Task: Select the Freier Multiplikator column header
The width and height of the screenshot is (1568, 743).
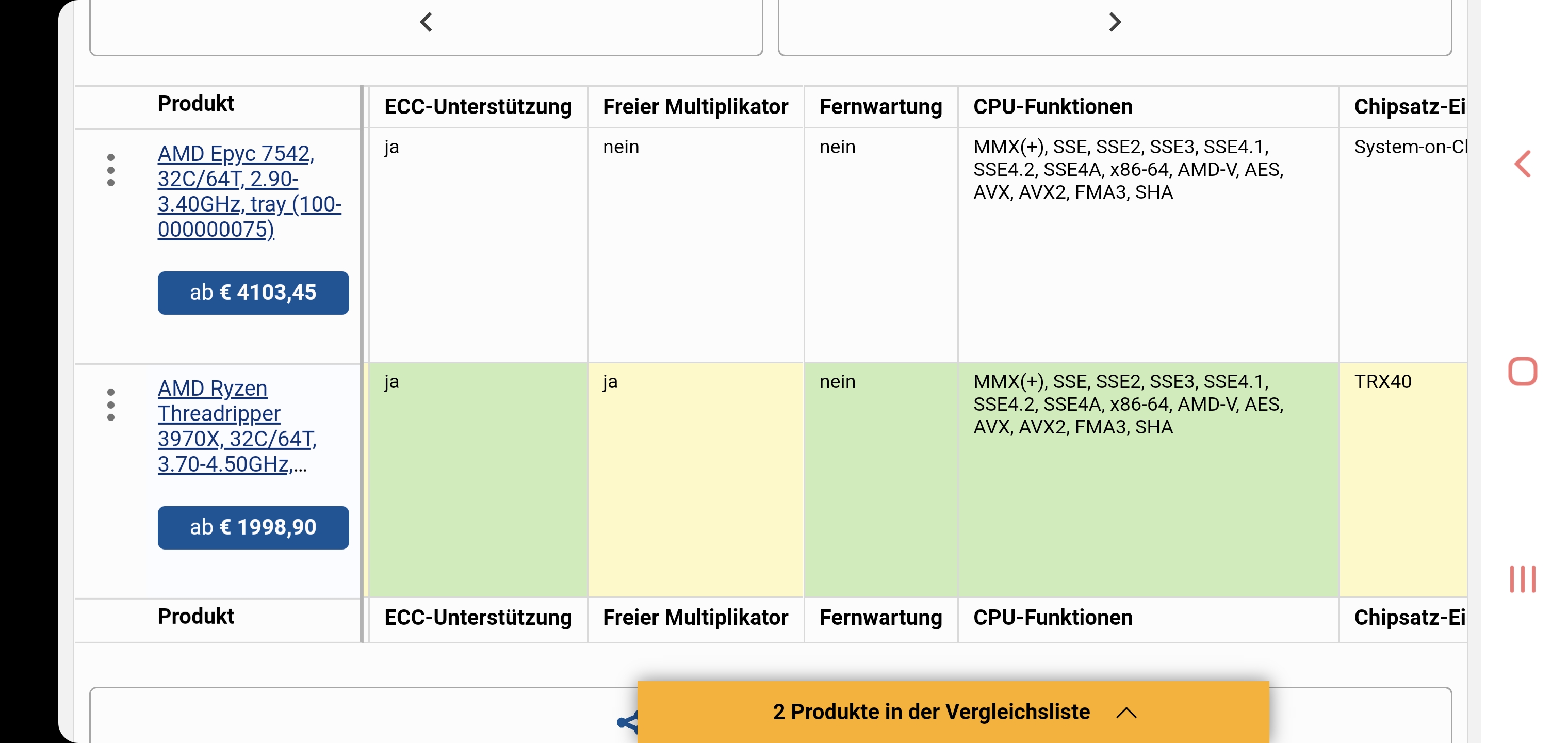Action: 695,107
